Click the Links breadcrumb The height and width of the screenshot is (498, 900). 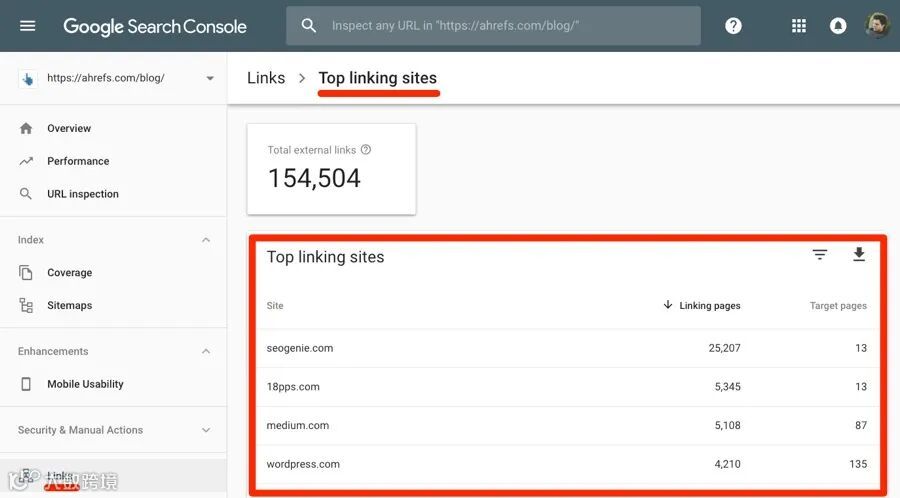266,78
